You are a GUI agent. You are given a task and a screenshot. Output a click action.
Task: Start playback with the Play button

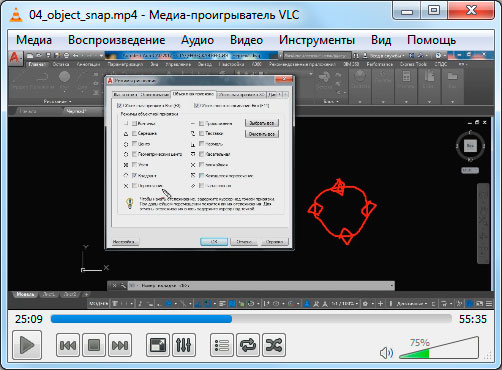[27, 345]
